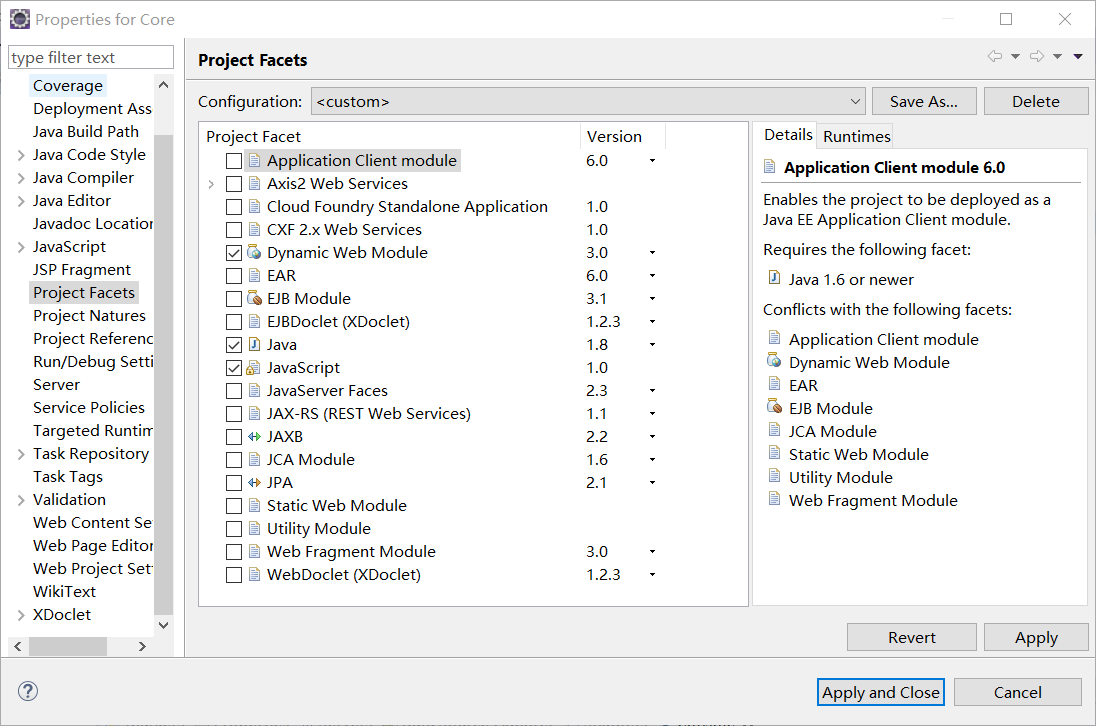Click the Dynamic Web Module globe icon
Image resolution: width=1096 pixels, height=726 pixels.
click(x=254, y=252)
